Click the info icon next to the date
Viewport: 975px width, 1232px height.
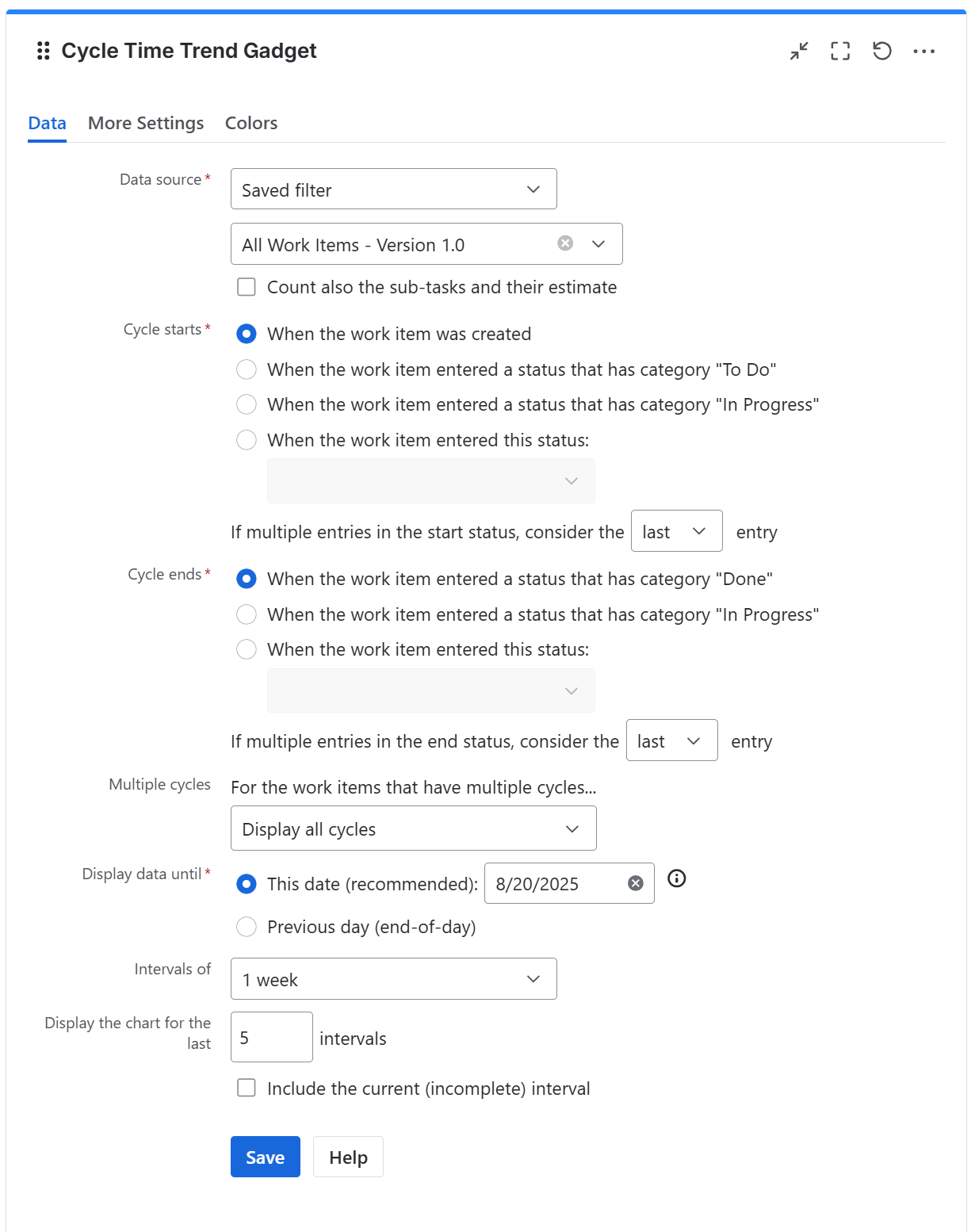click(676, 878)
